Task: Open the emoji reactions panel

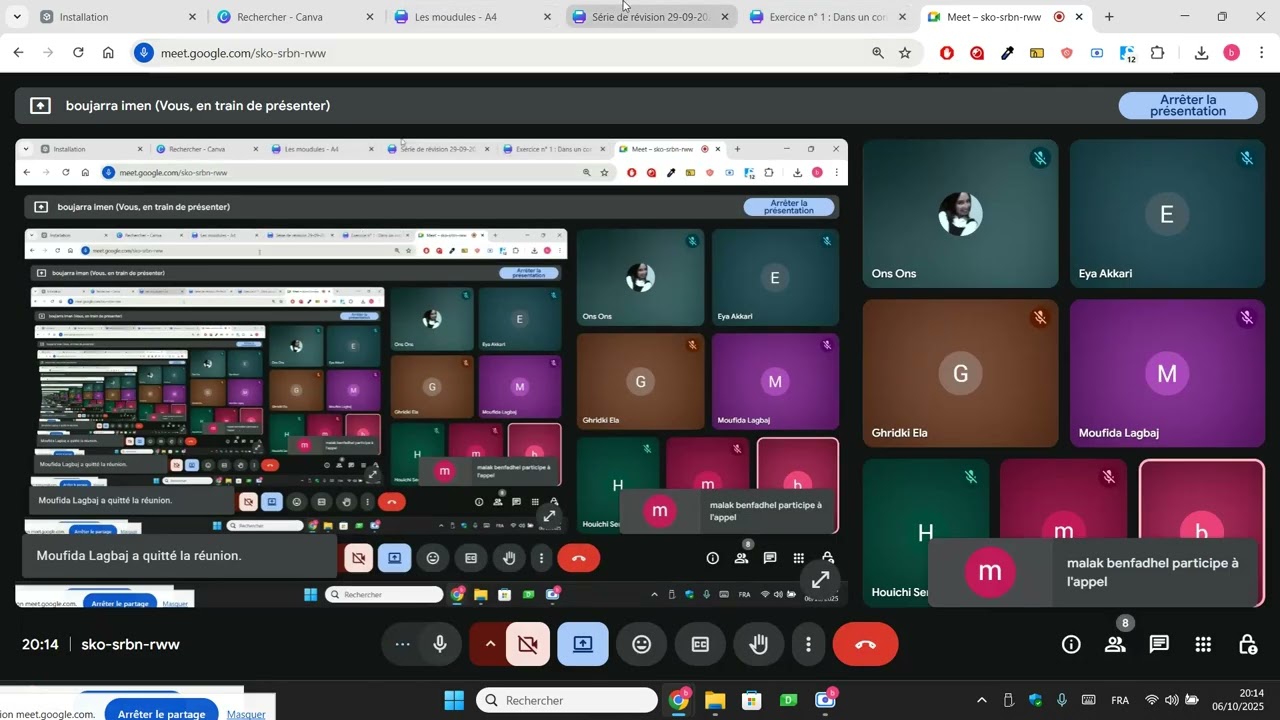Action: tap(642, 645)
